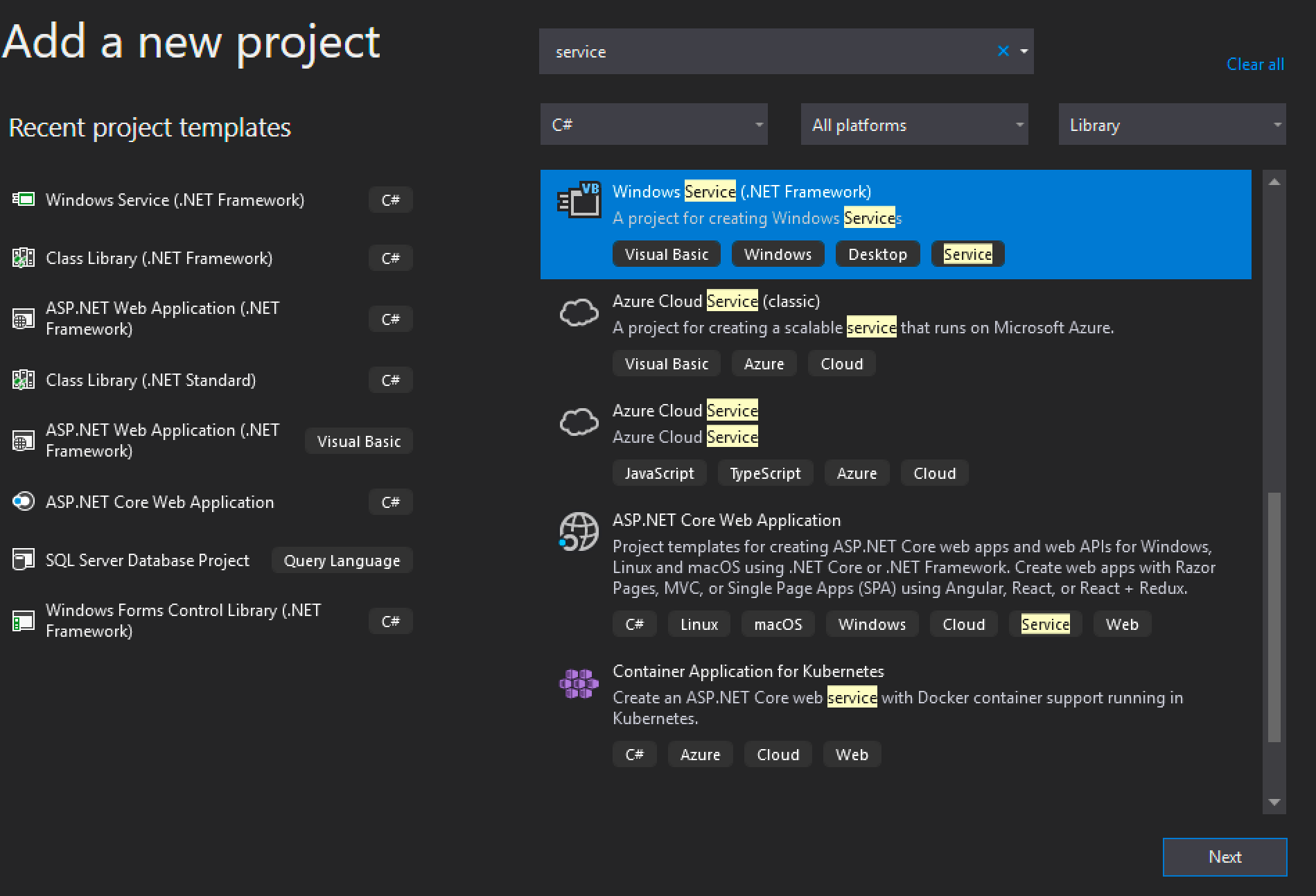
Task: Click the C# tag beside ASP.NET Core recent template
Action: point(390,502)
